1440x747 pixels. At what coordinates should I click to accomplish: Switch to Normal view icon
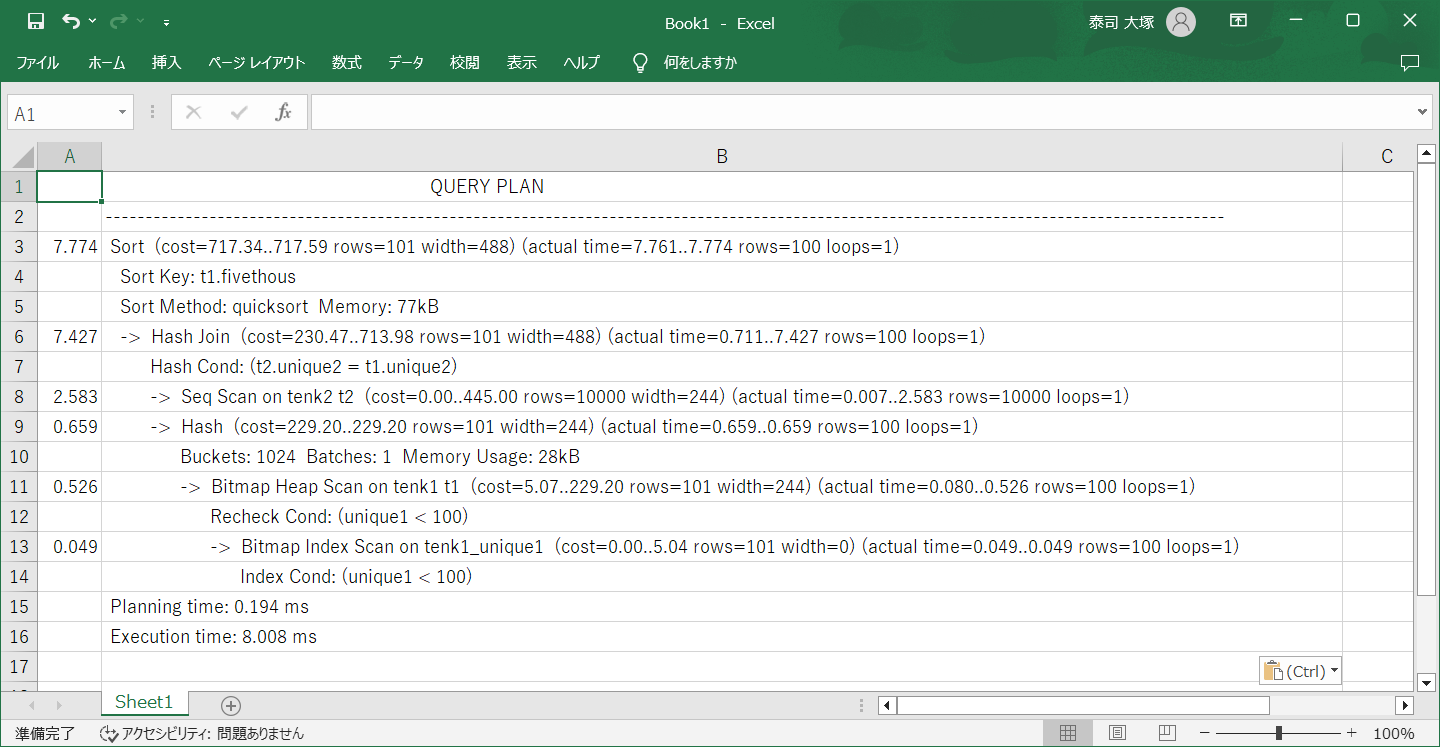pyautogui.click(x=1067, y=734)
